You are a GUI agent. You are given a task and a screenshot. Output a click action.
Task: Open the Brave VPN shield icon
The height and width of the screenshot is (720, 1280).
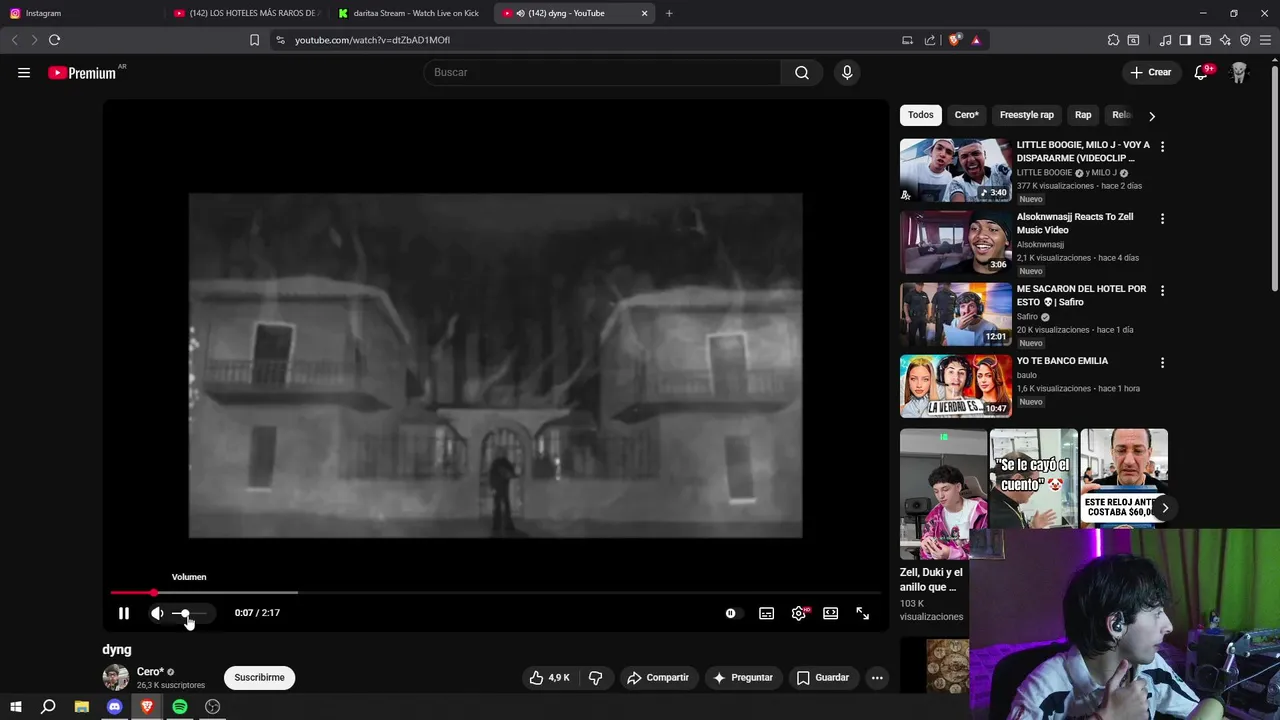pyautogui.click(x=1245, y=40)
